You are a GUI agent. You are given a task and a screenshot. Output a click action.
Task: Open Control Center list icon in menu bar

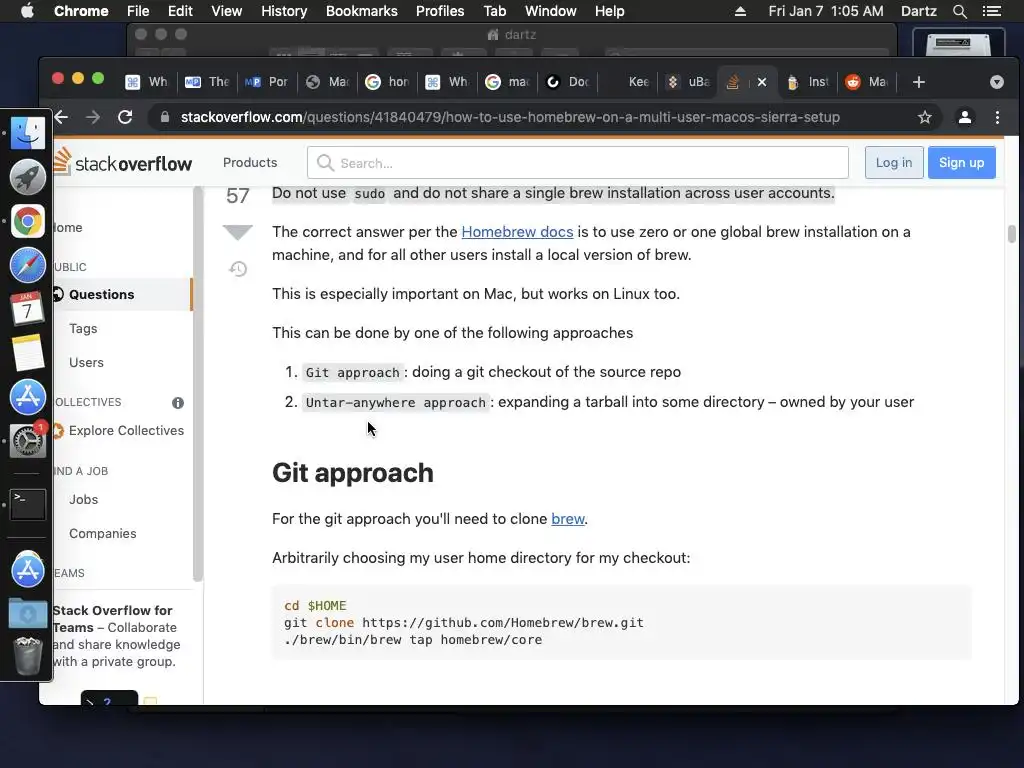coord(991,11)
